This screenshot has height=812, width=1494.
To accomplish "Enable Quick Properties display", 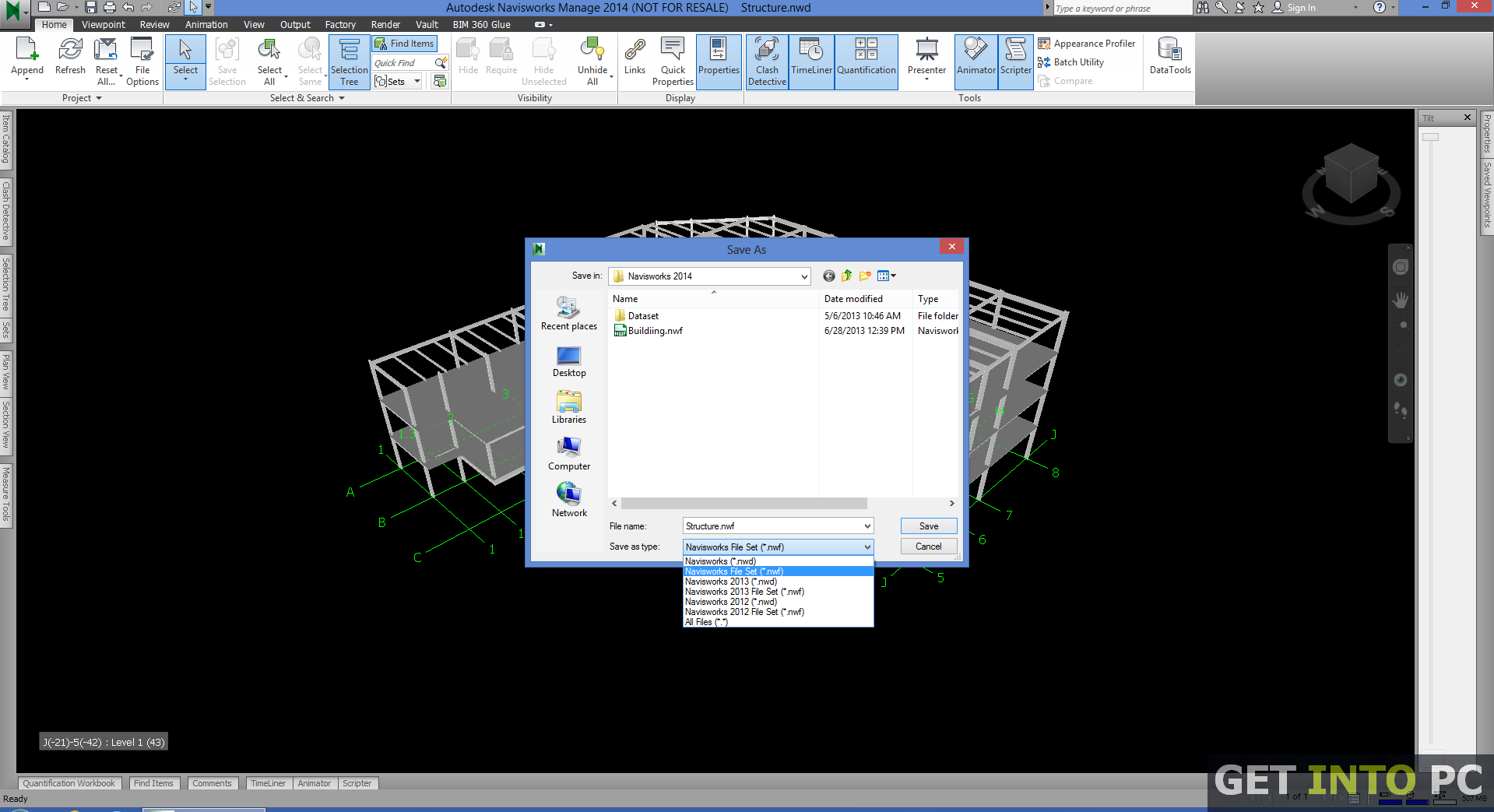I will [673, 62].
